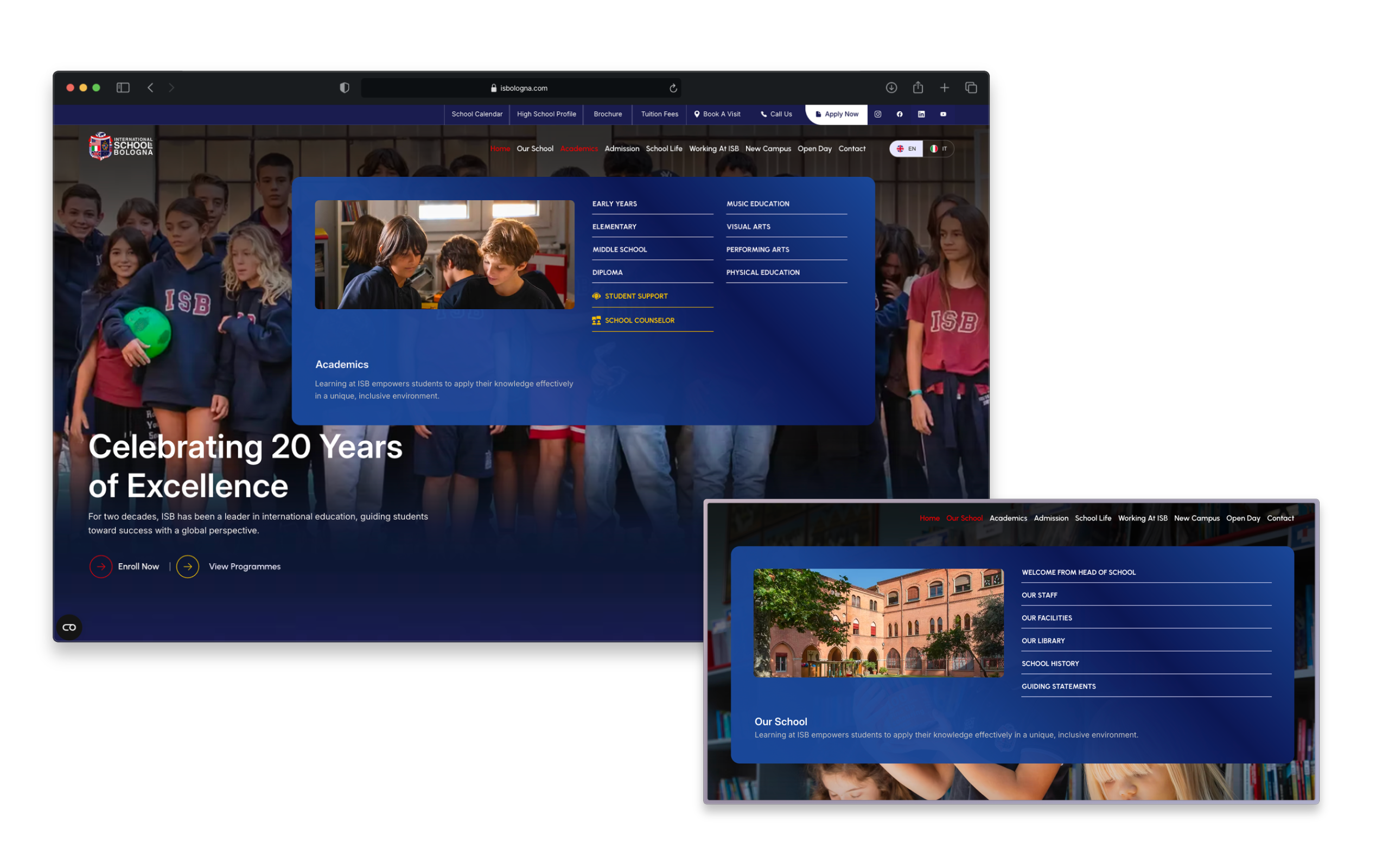The height and width of the screenshot is (868, 1389).
Task: Open the privacy shield icon in Safari
Action: 345,88
